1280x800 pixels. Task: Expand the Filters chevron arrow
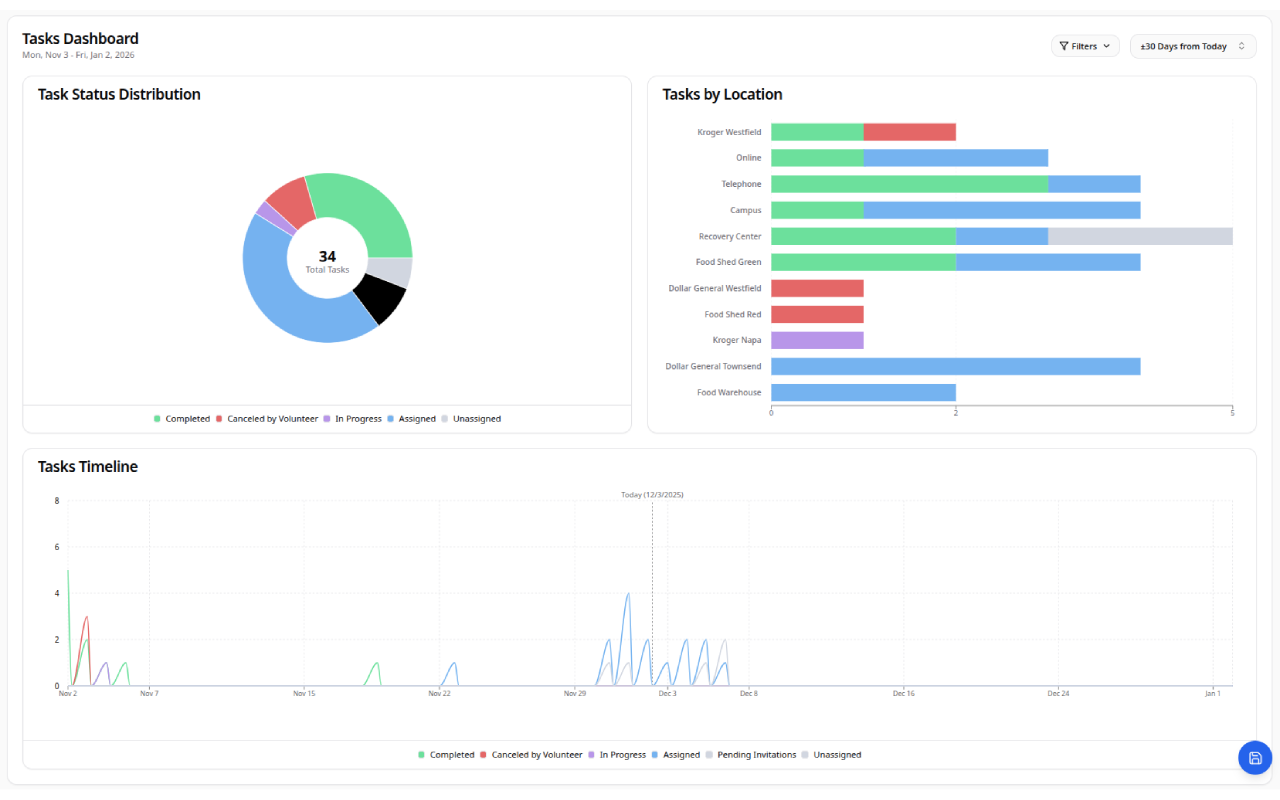point(1106,46)
